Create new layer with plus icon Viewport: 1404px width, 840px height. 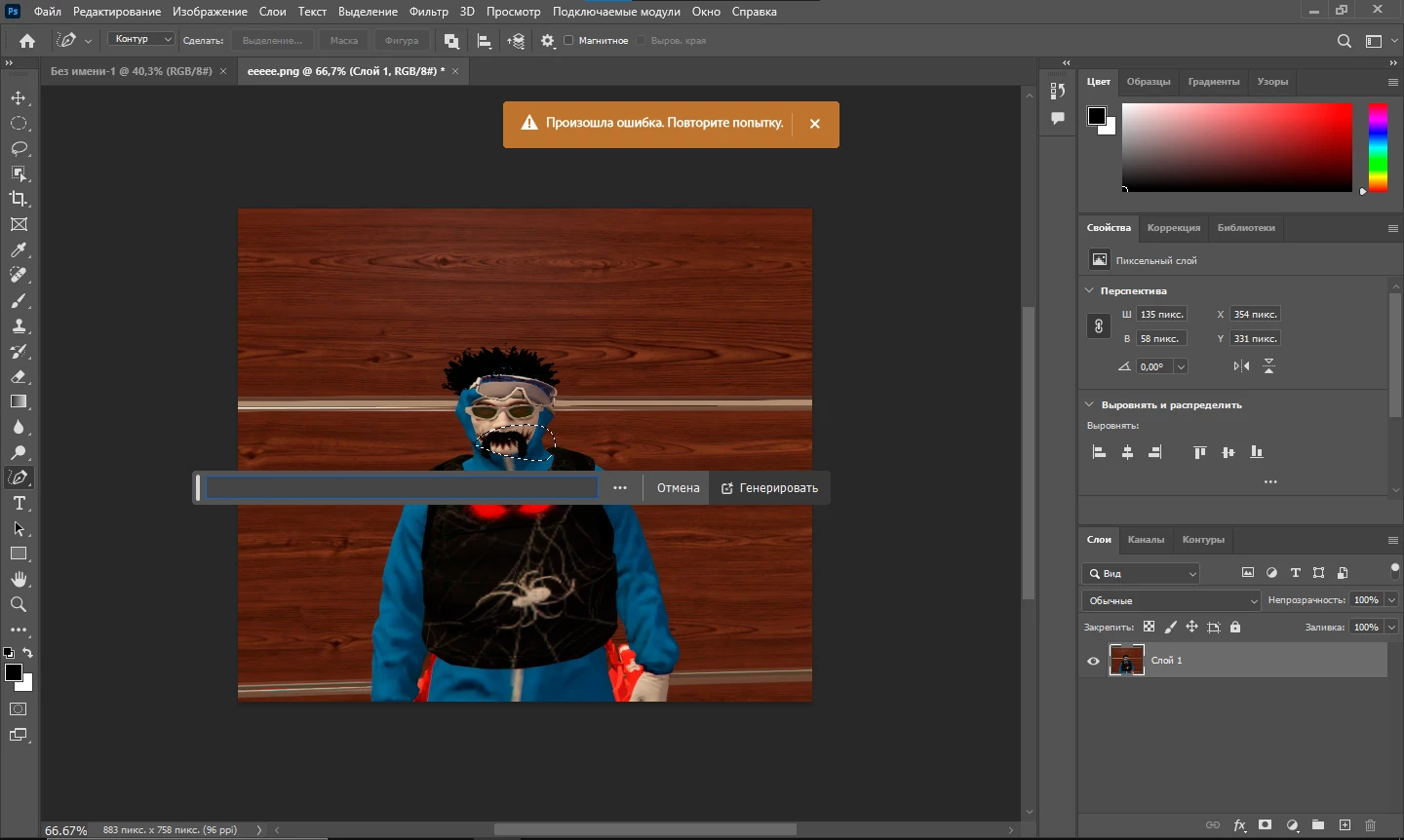click(x=1345, y=825)
